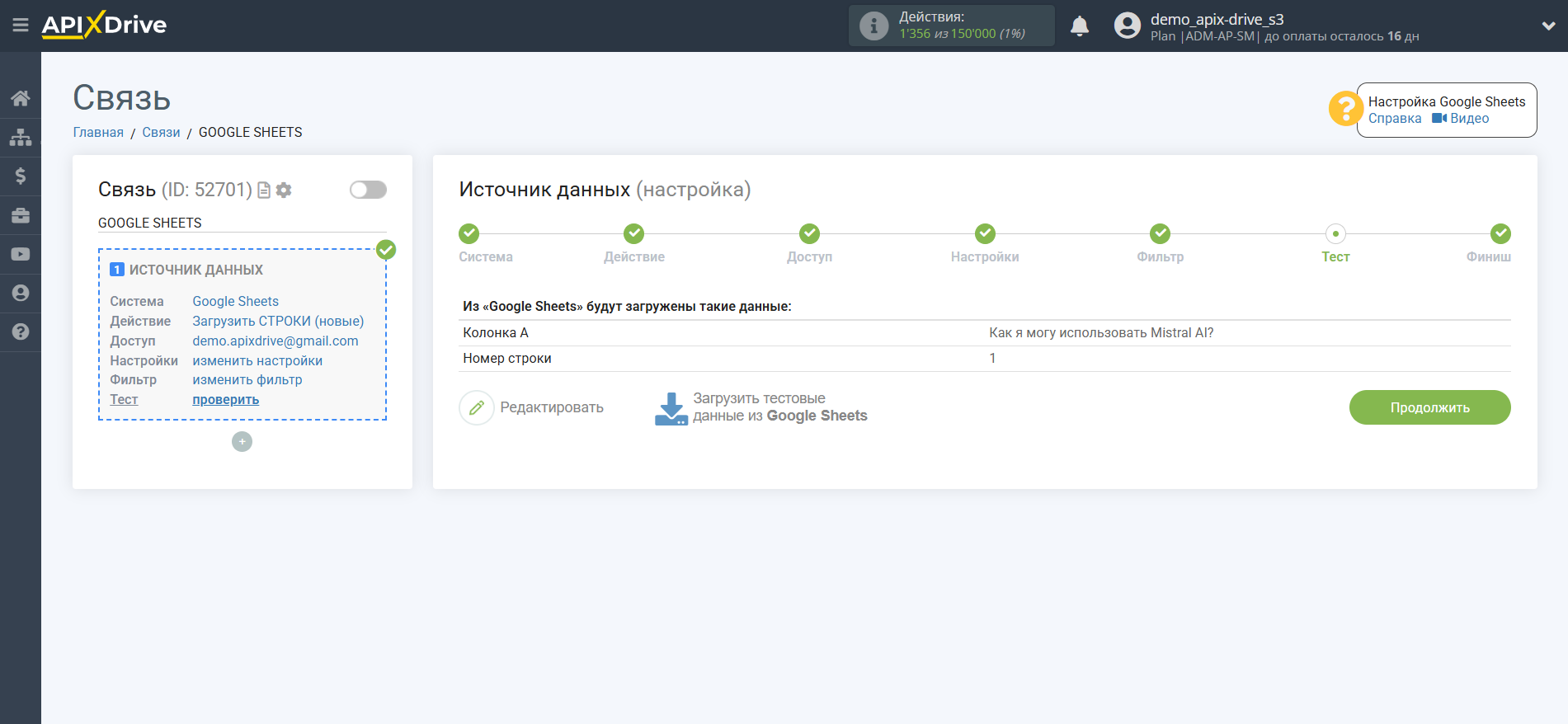1568x724 pixels.
Task: Open the YouTube video sidebar icon
Action: coord(21,254)
